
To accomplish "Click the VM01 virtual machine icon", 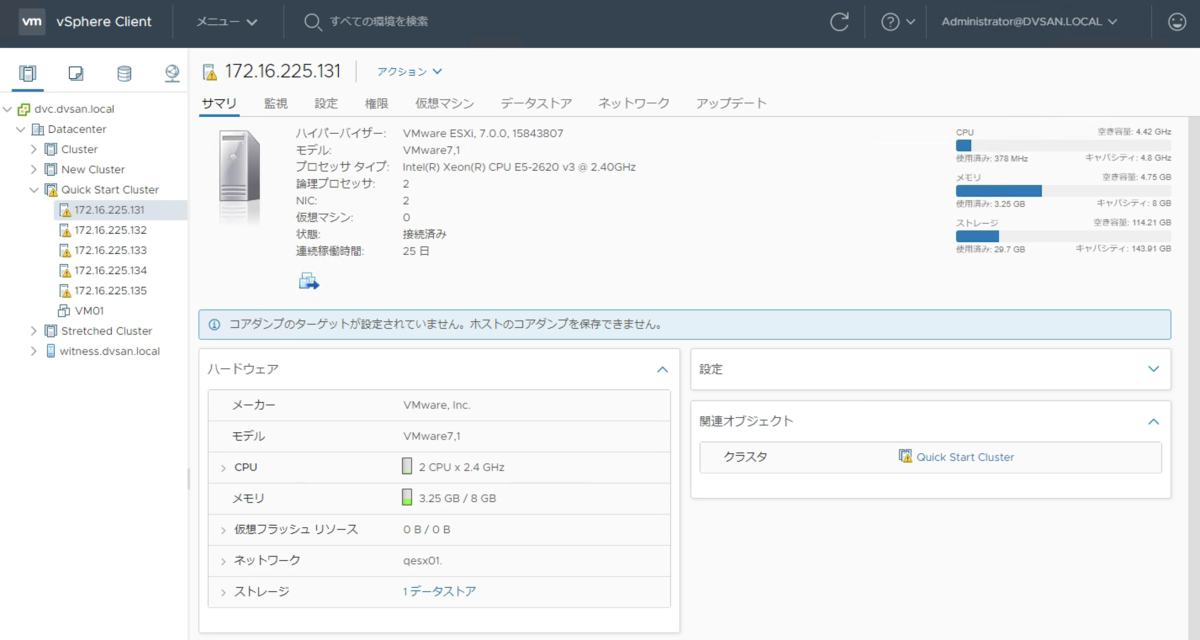I will pyautogui.click(x=64, y=311).
